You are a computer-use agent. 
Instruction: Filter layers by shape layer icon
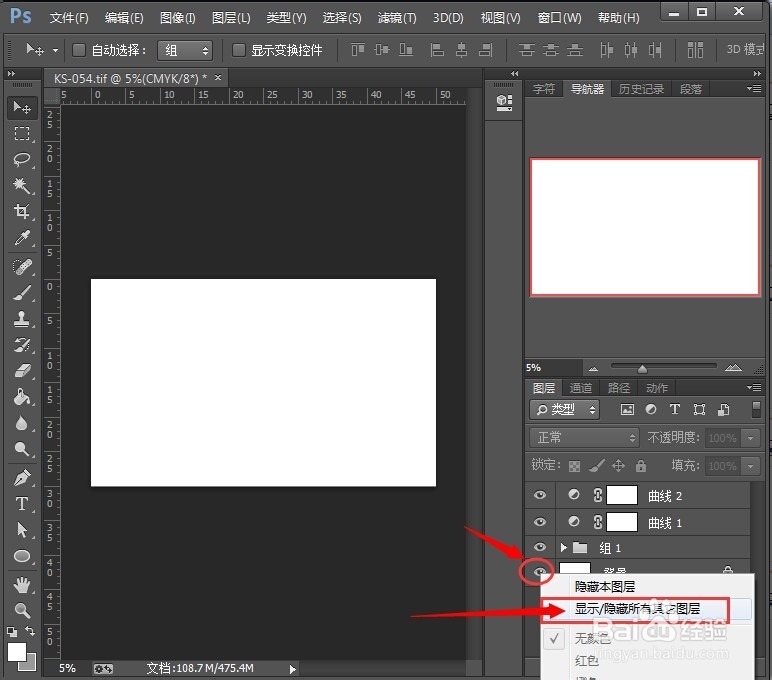699,410
